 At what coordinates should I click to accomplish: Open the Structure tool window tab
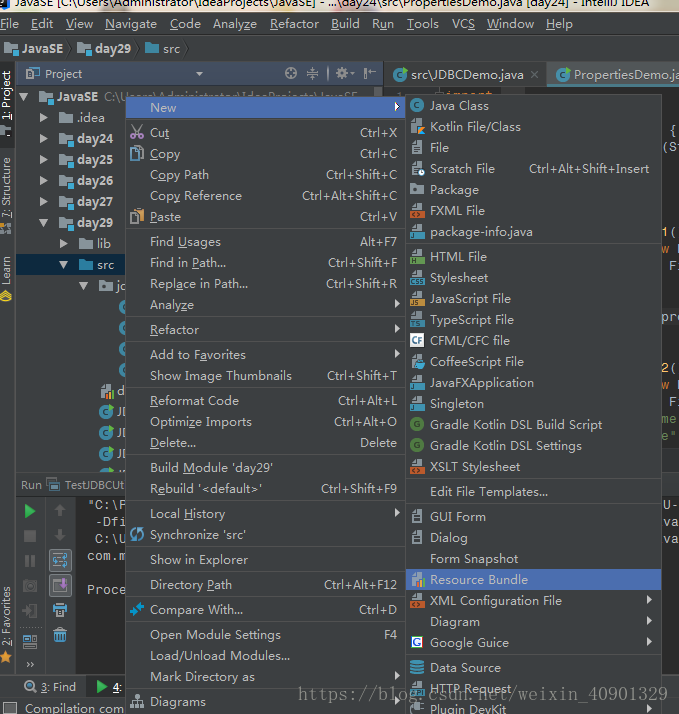6,195
